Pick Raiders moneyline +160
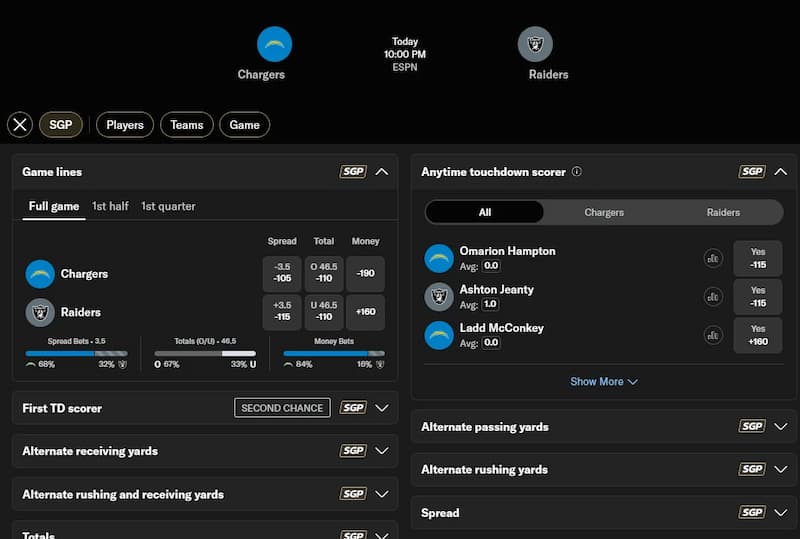Screen dimensions: 800x539 click(x=365, y=311)
